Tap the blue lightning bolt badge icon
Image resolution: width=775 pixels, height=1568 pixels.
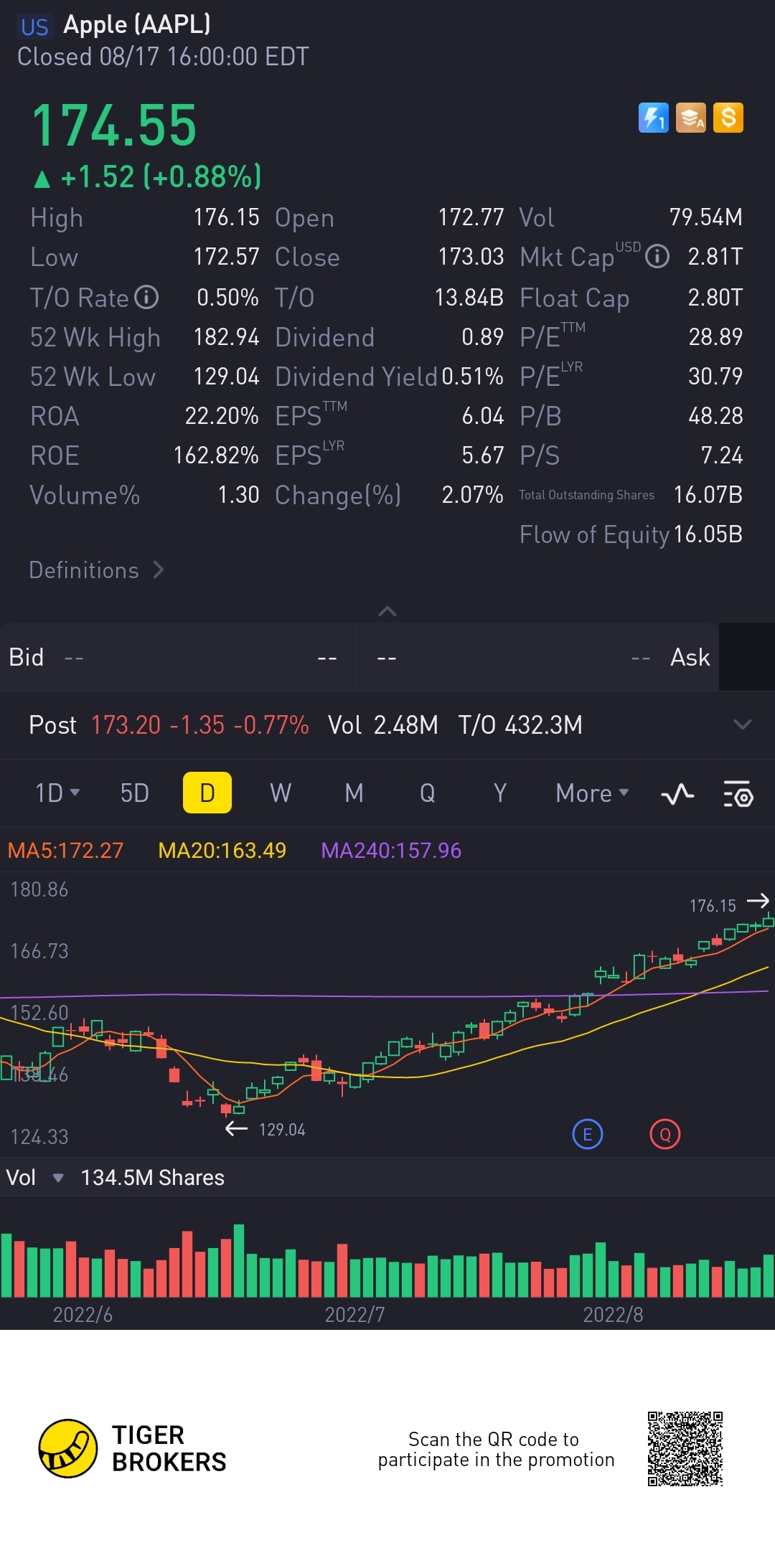coord(653,118)
